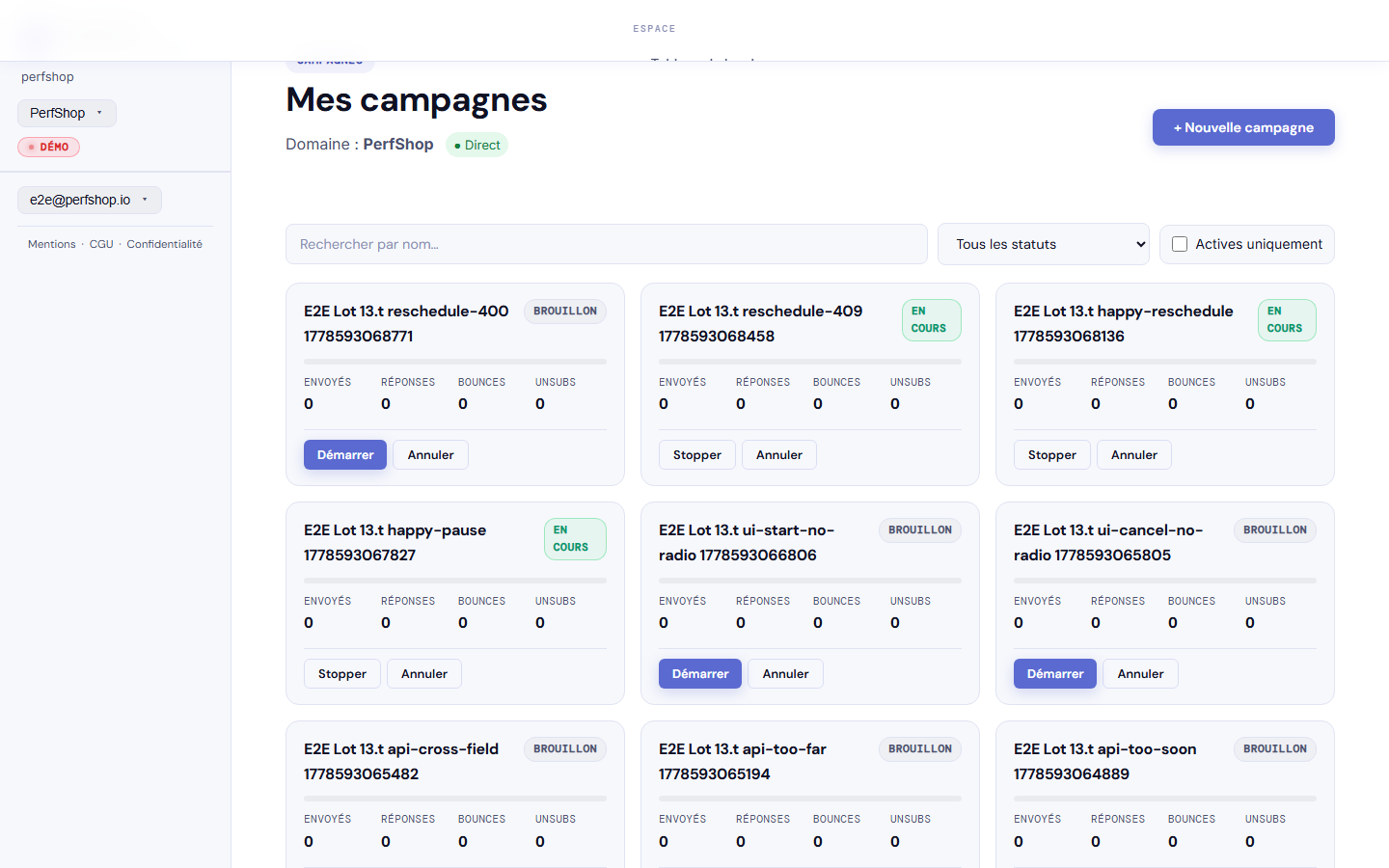Click BROUILLON badge on ui-cancel-no-radio card

coord(1275,530)
